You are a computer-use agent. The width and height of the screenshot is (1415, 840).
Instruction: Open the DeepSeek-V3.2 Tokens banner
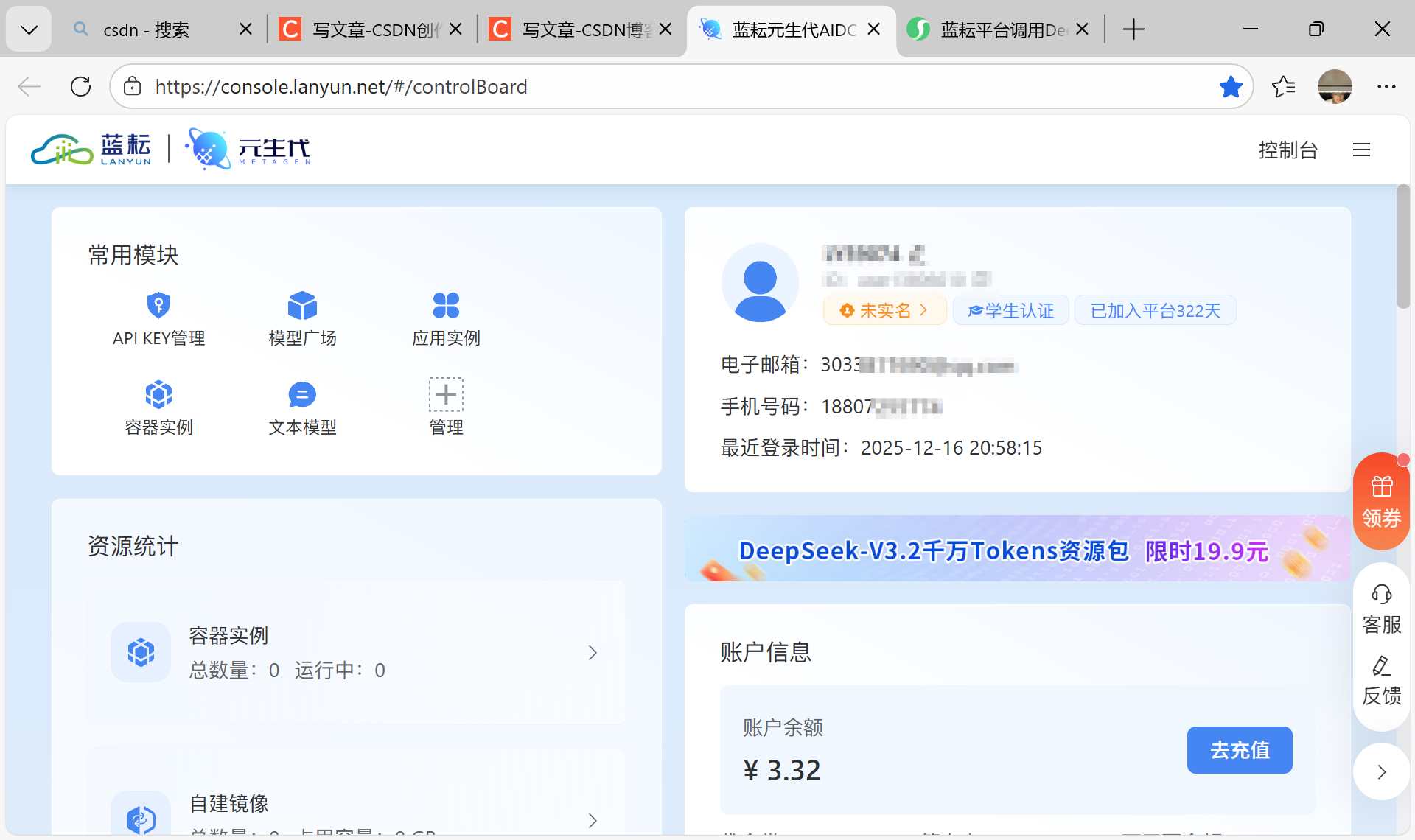(1017, 550)
